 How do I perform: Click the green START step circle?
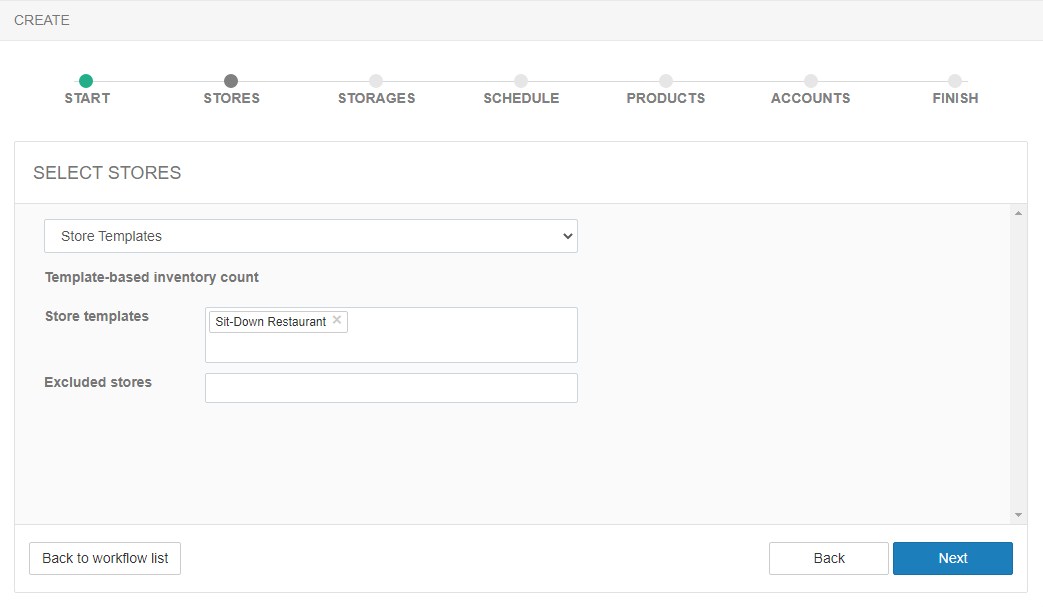(86, 81)
